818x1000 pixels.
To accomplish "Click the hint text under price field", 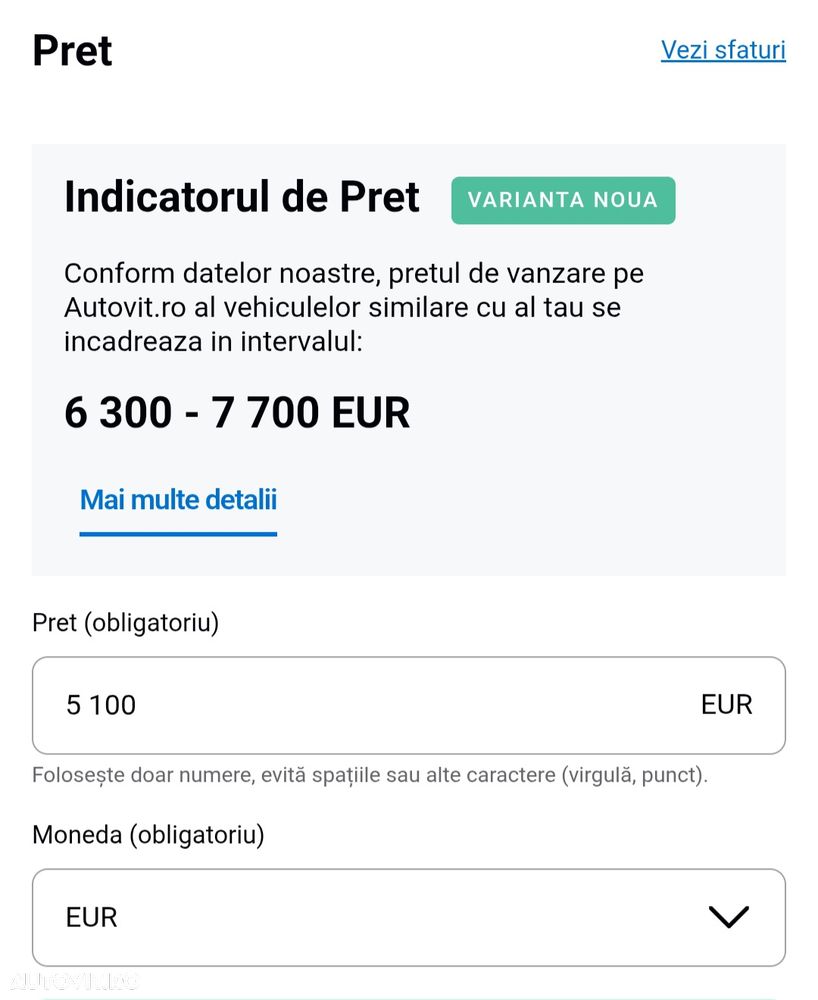I will tap(369, 775).
